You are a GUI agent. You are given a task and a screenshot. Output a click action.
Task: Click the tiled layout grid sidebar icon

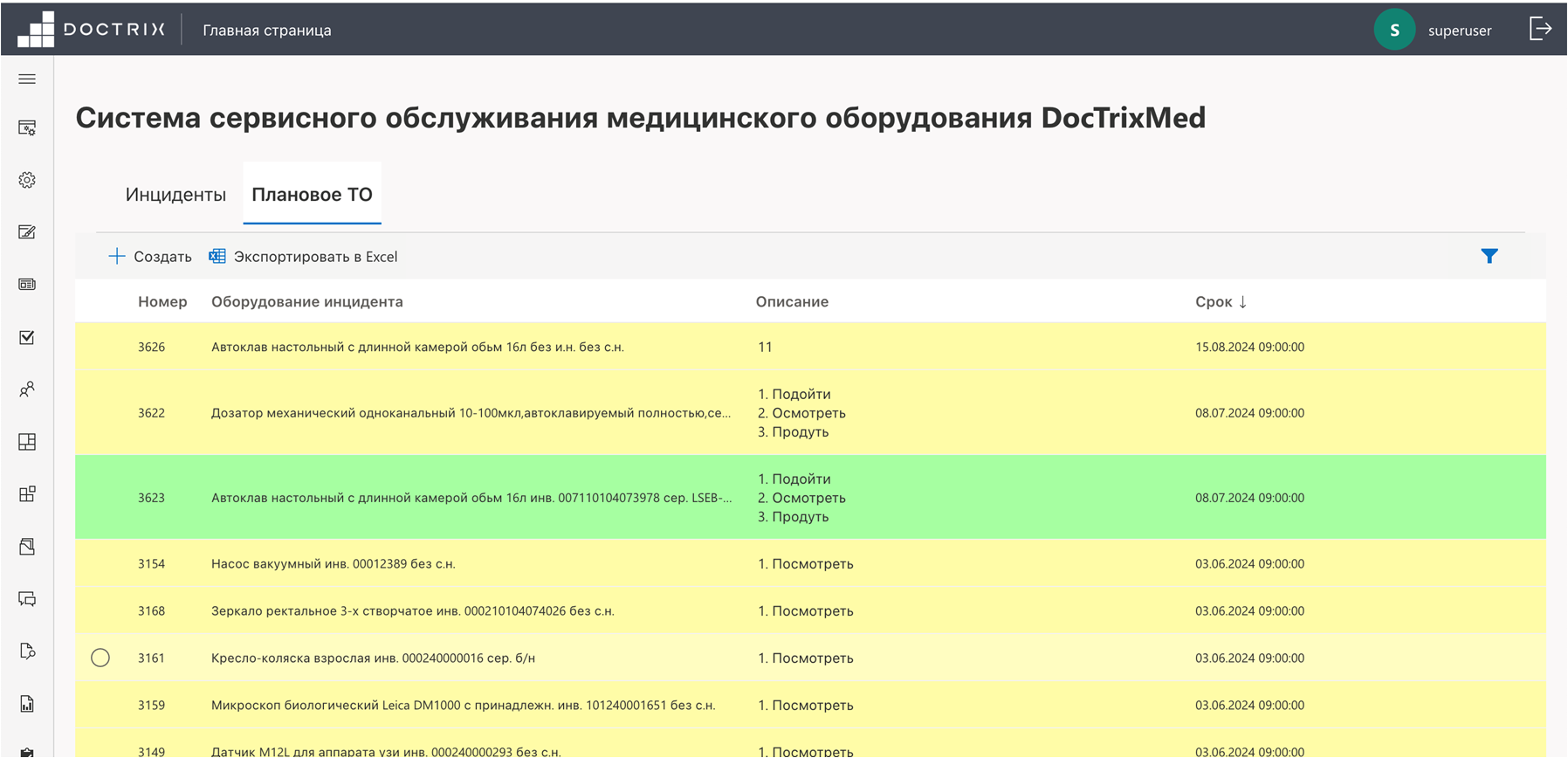27,442
